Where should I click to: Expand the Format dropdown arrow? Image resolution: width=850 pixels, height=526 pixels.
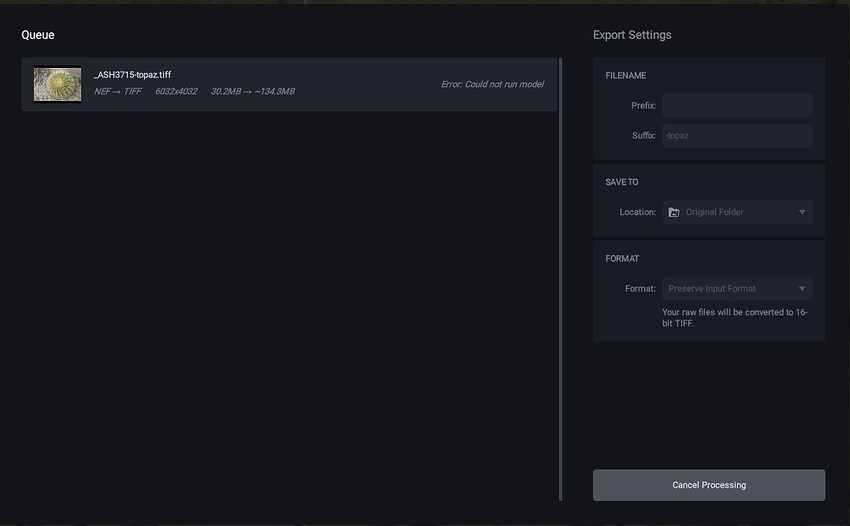pyautogui.click(x=802, y=289)
